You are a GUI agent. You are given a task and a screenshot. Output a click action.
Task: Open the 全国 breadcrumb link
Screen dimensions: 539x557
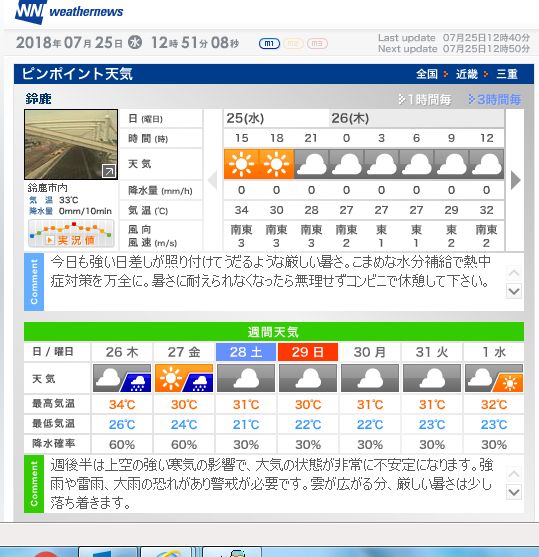[x=427, y=74]
